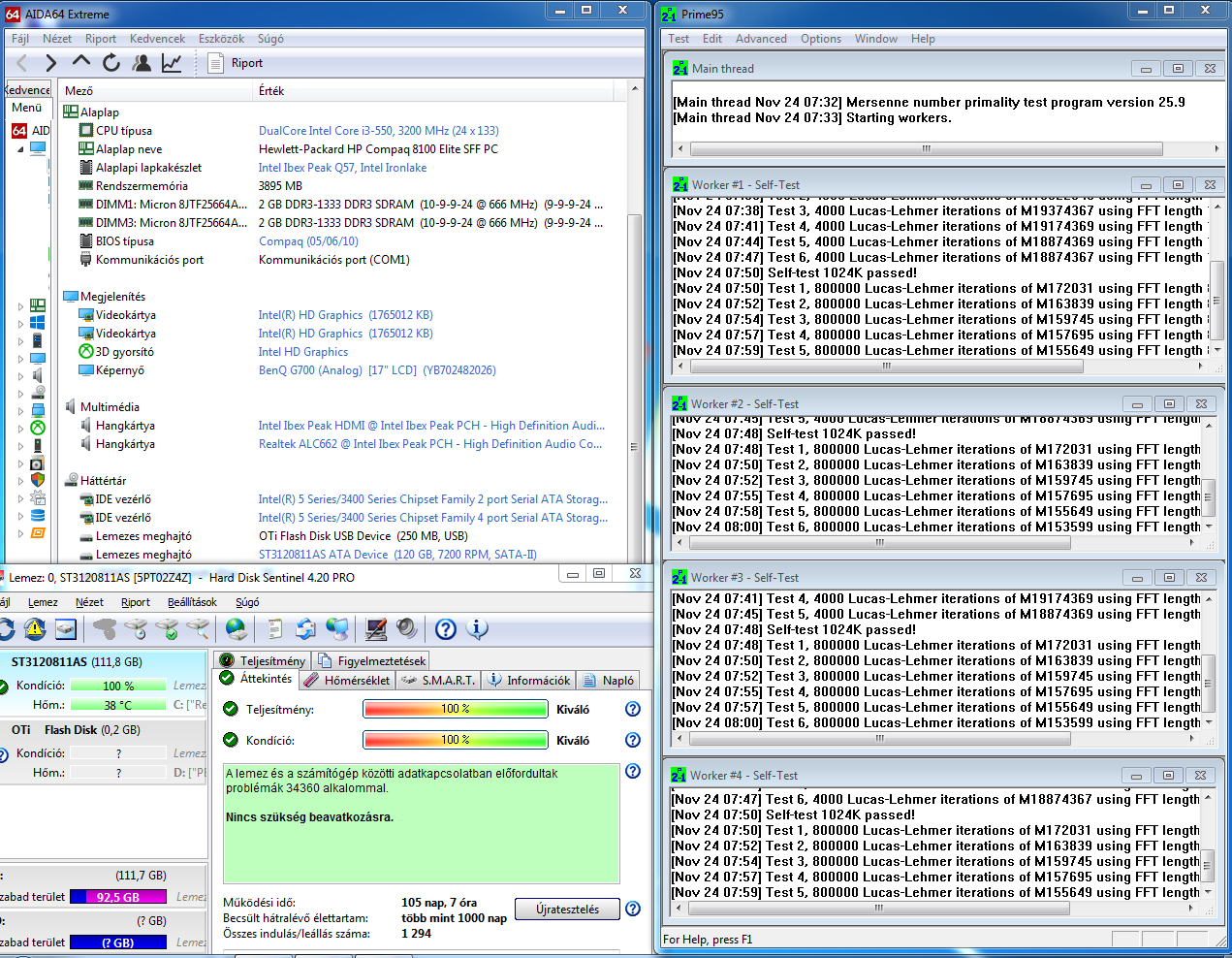
Task: Open Compaq (05/06/10) BIOS link
Action: click(x=308, y=241)
